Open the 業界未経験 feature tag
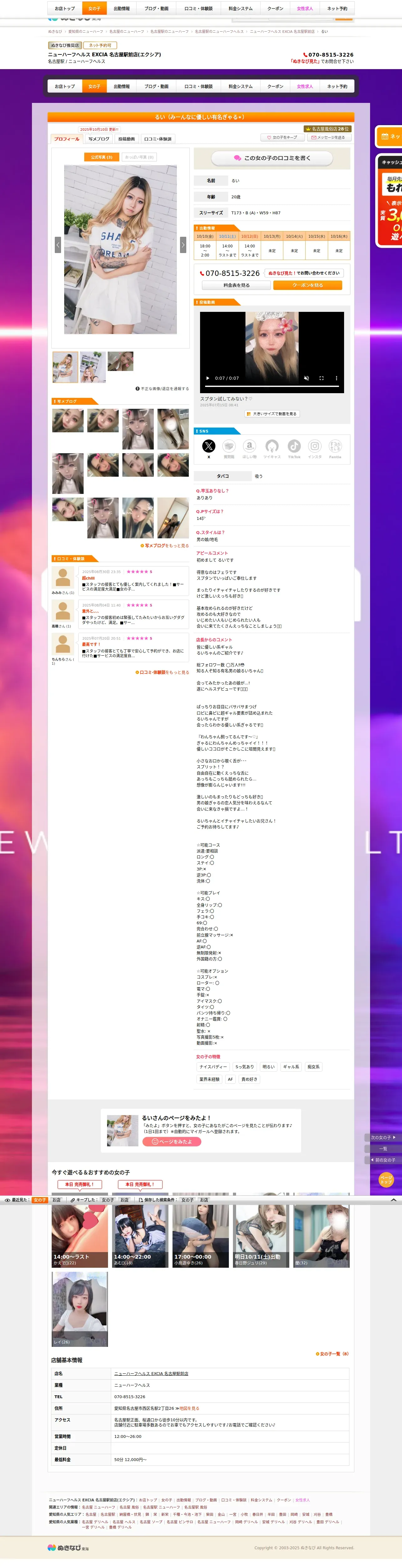The height and width of the screenshot is (1568, 402). pos(209,1079)
